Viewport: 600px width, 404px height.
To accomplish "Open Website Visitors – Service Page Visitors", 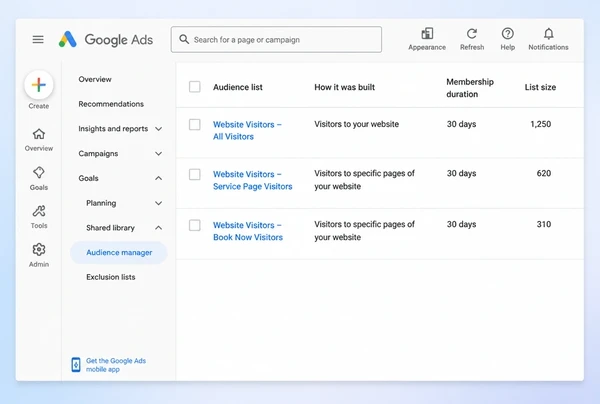I will coord(253,180).
